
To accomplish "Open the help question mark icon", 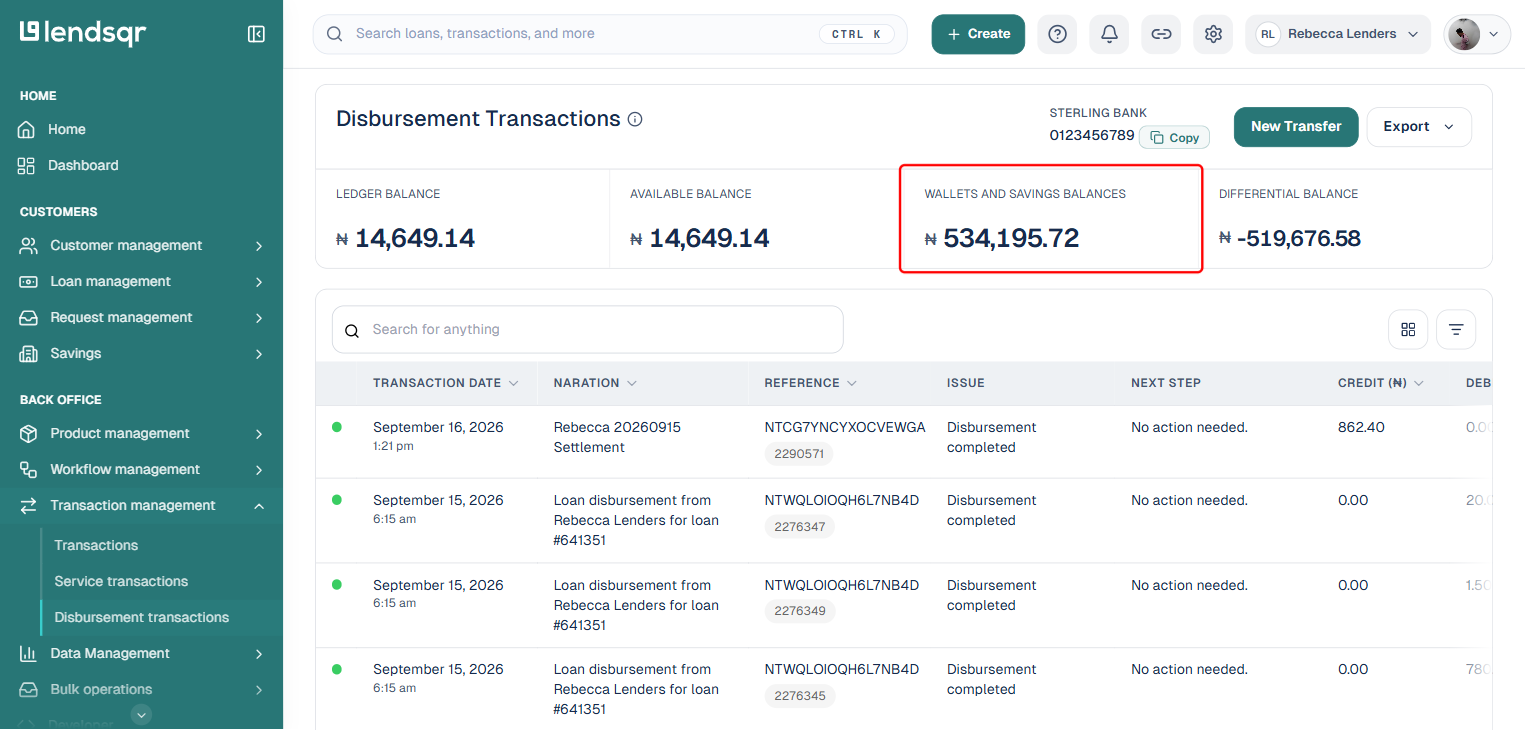I will (1057, 34).
